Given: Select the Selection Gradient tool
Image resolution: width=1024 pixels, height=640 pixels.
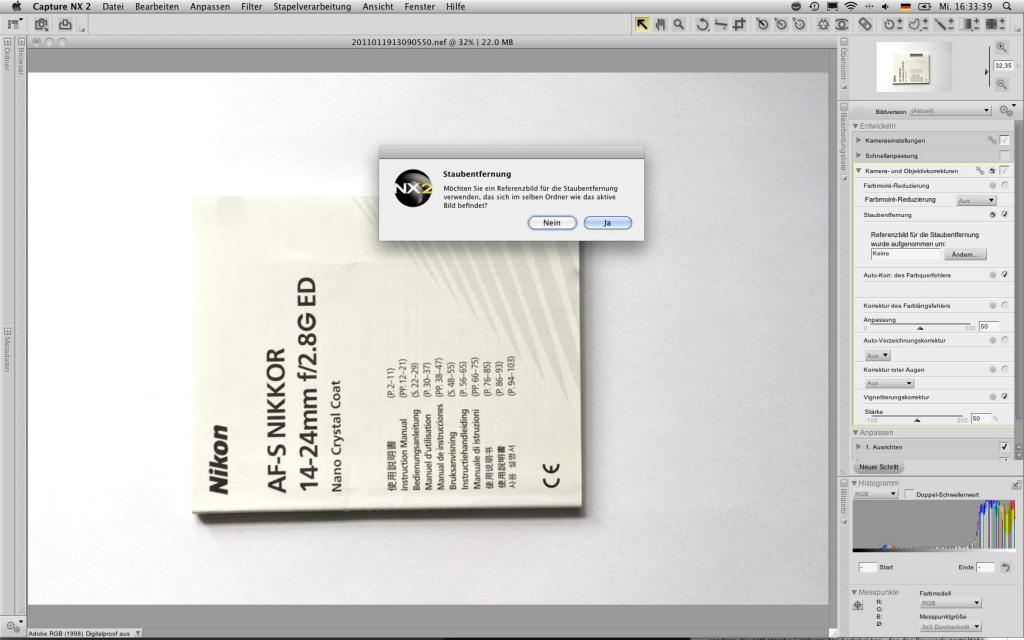Looking at the screenshot, I should [970, 24].
